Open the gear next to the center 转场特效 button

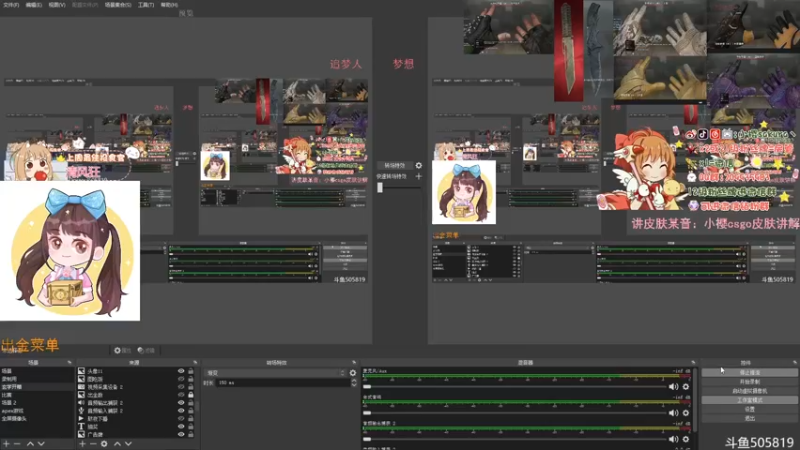[419, 165]
